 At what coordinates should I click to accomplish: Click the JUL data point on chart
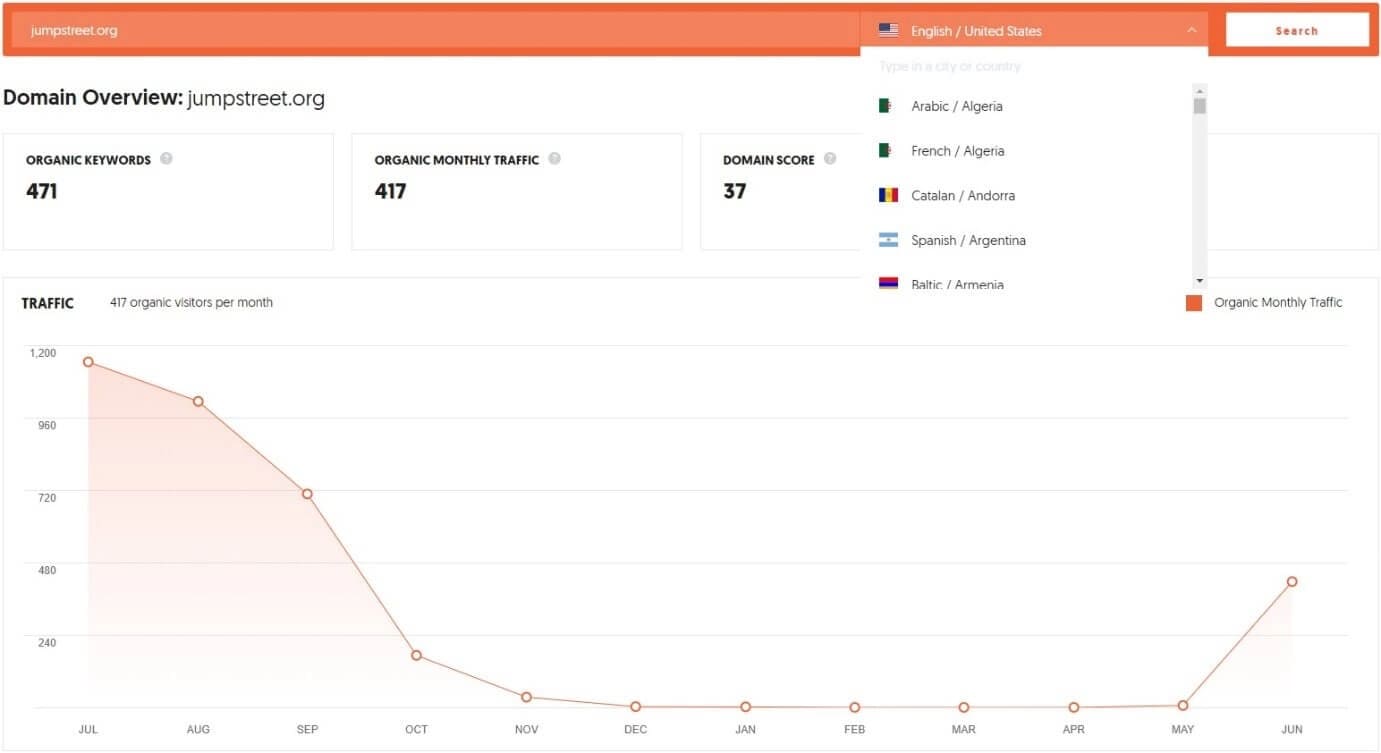pyautogui.click(x=88, y=362)
